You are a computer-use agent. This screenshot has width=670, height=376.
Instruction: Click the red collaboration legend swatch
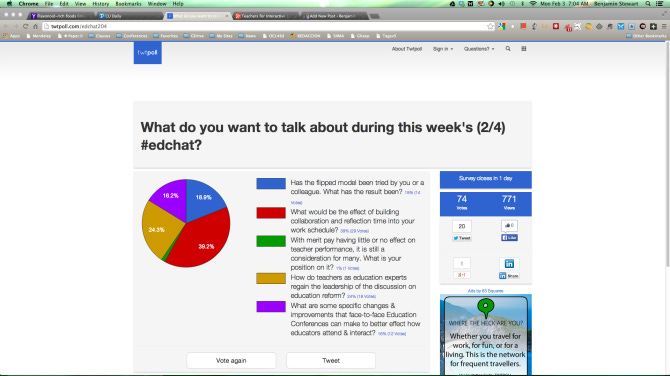pyautogui.click(x=271, y=213)
